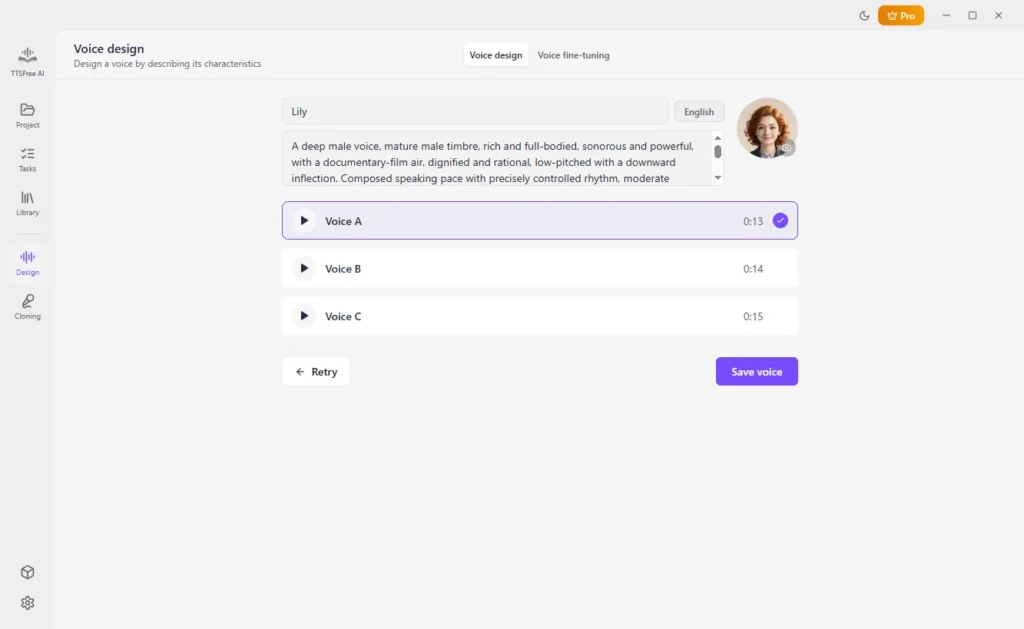This screenshot has height=629, width=1024.
Task: Open the English language selector
Action: coord(699,112)
